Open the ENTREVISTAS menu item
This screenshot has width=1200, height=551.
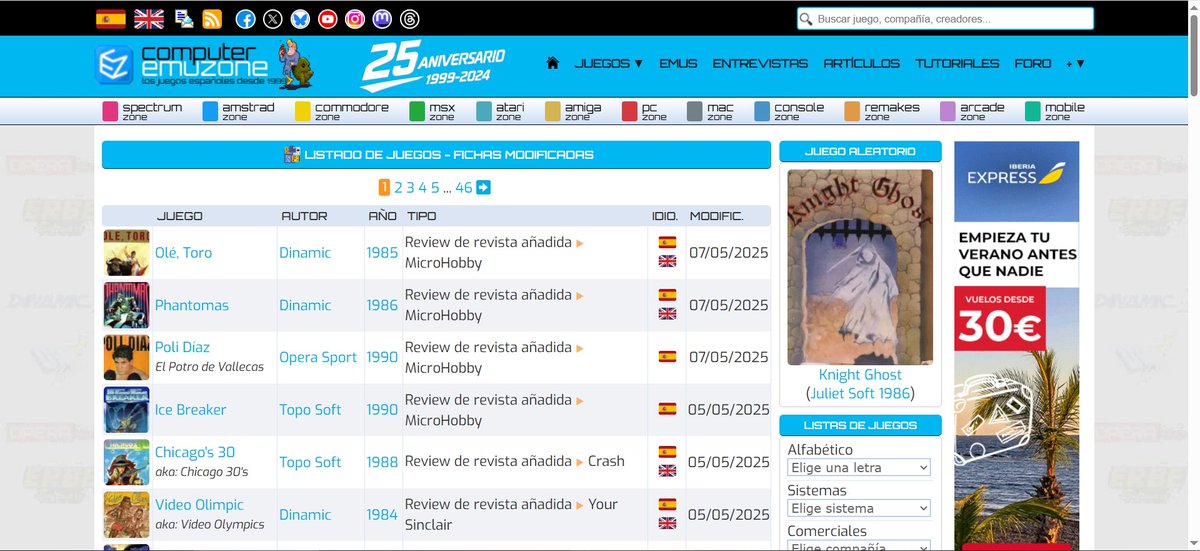click(760, 63)
